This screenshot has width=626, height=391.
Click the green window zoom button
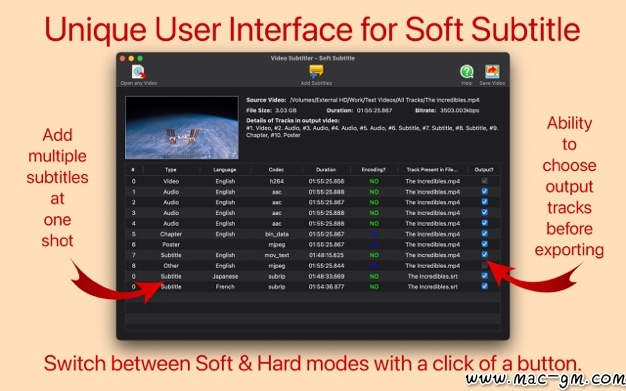click(140, 58)
